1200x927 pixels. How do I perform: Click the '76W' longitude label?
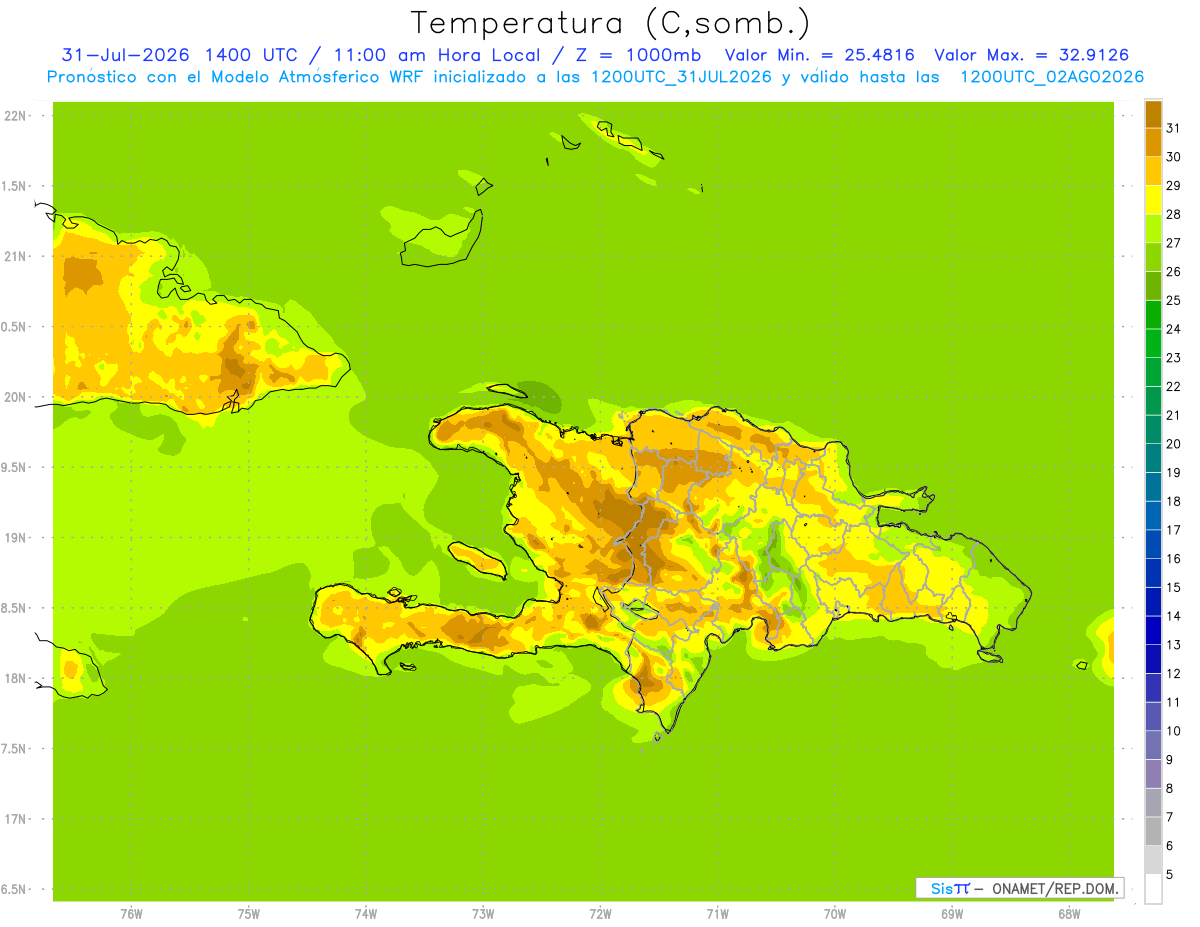point(131,914)
